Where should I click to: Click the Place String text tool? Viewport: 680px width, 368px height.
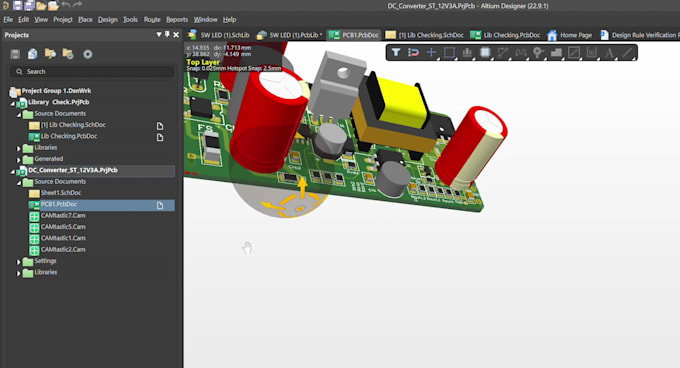click(609, 52)
